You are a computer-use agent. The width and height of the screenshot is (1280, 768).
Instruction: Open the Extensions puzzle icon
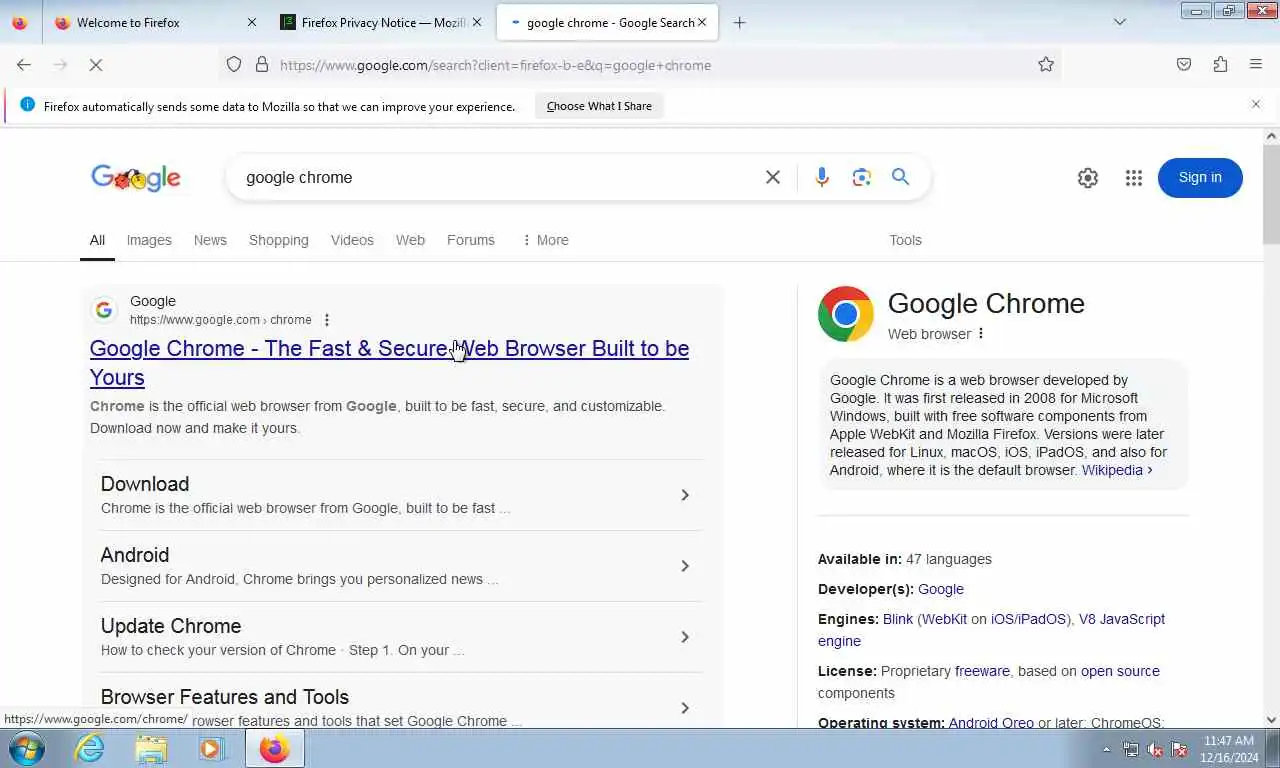[1220, 65]
